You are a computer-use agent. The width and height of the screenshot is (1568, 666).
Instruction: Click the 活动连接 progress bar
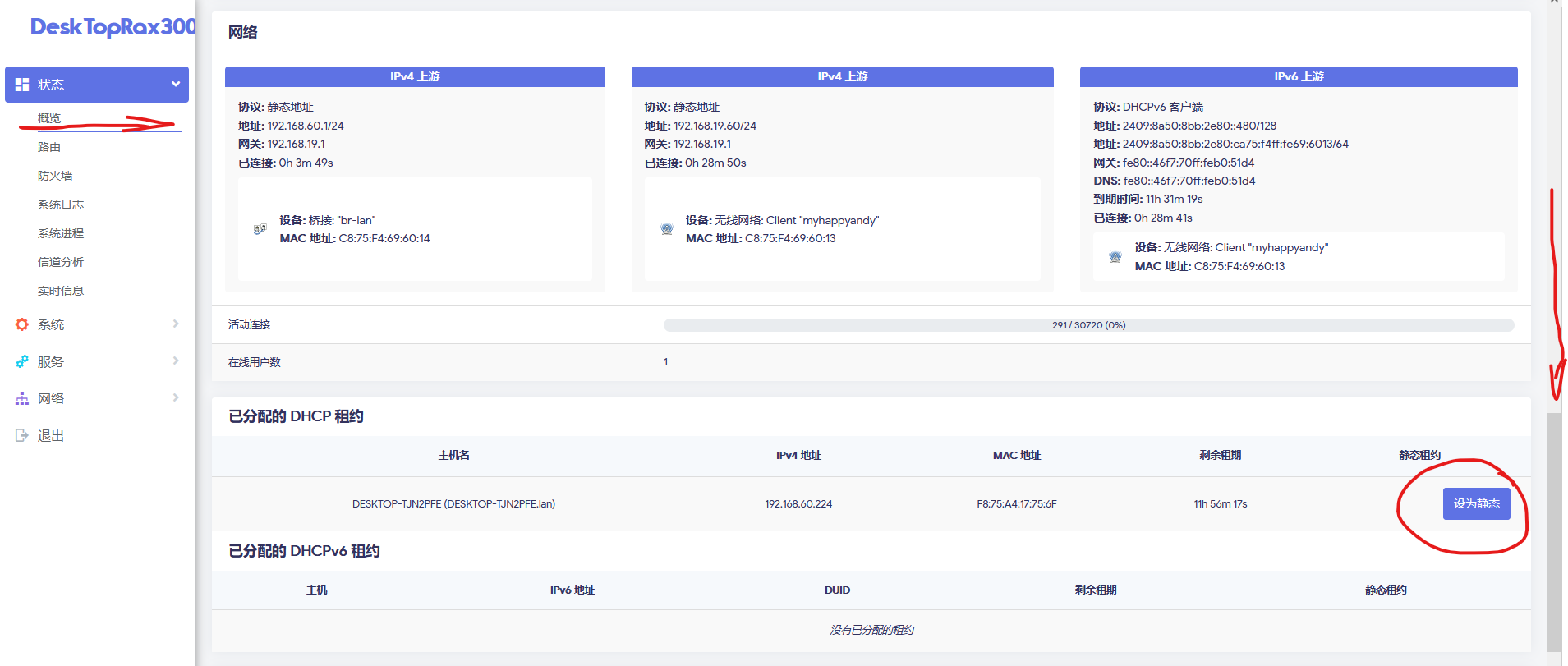point(1088,325)
